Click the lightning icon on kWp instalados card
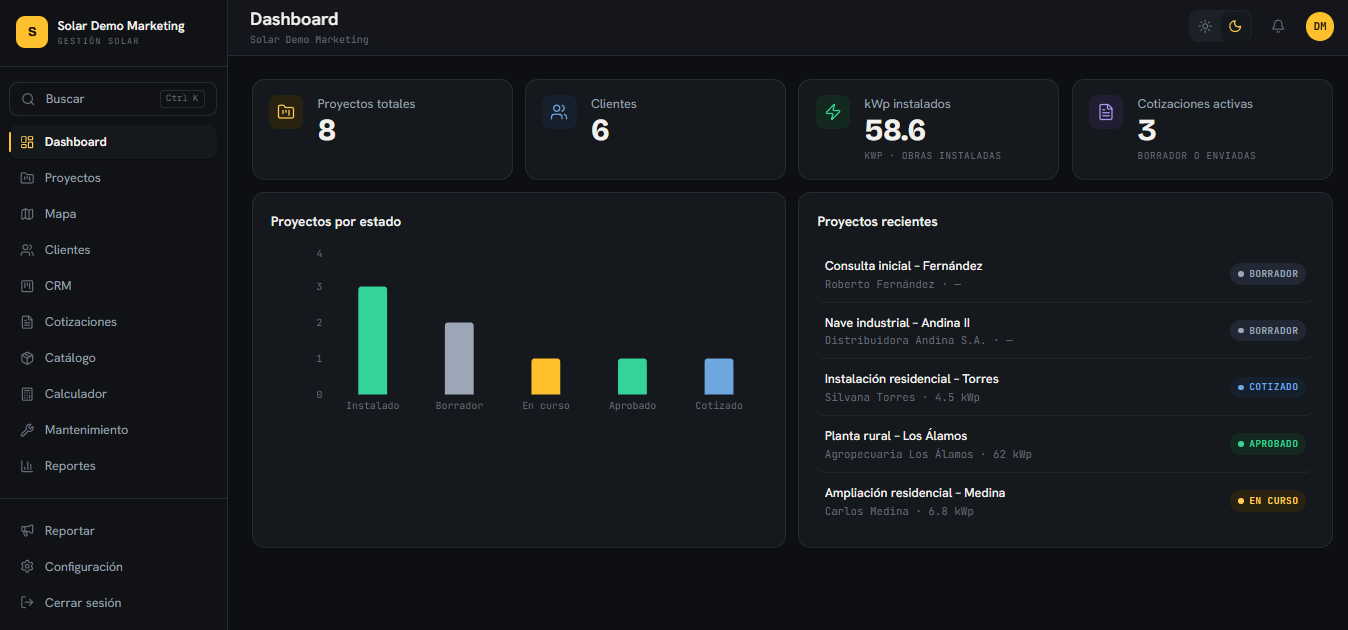1348x630 pixels. (833, 112)
